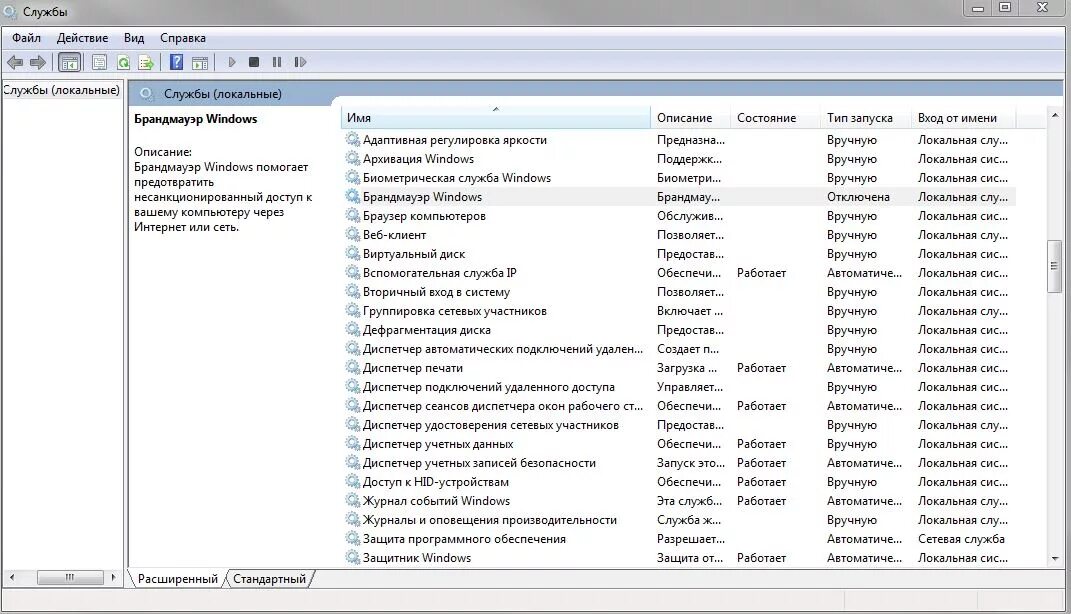Image resolution: width=1071 pixels, height=614 pixels.
Task: Select the Адаптивная регулировка яркости service
Action: [x=680, y=139]
